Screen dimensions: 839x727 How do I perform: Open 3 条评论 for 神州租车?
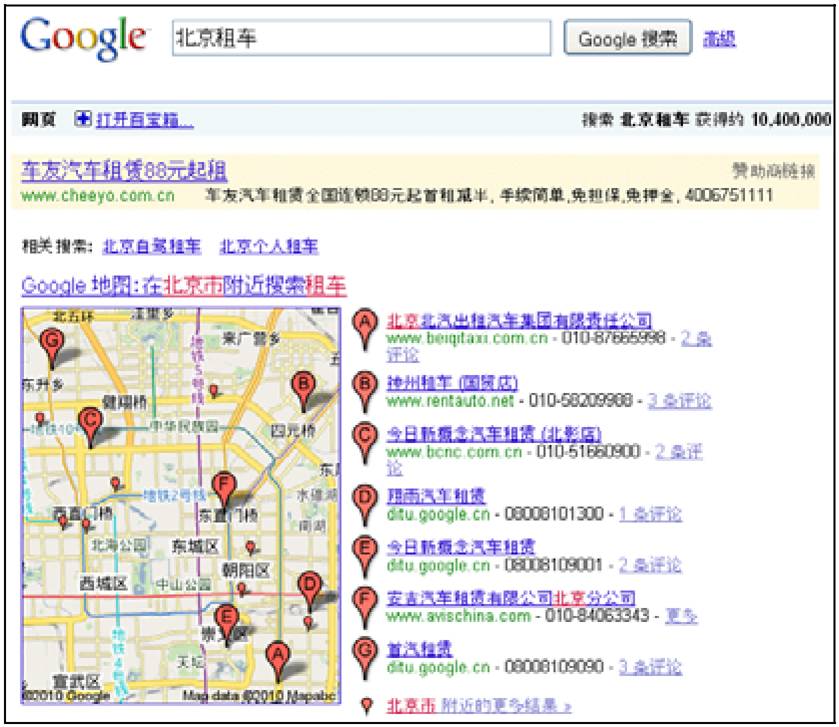680,401
